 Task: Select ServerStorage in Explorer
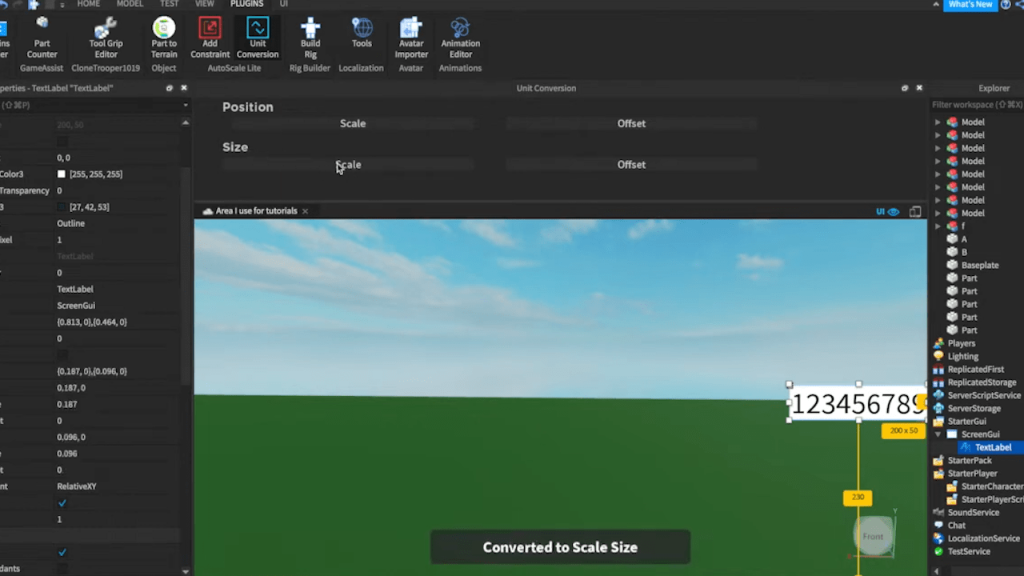click(973, 408)
